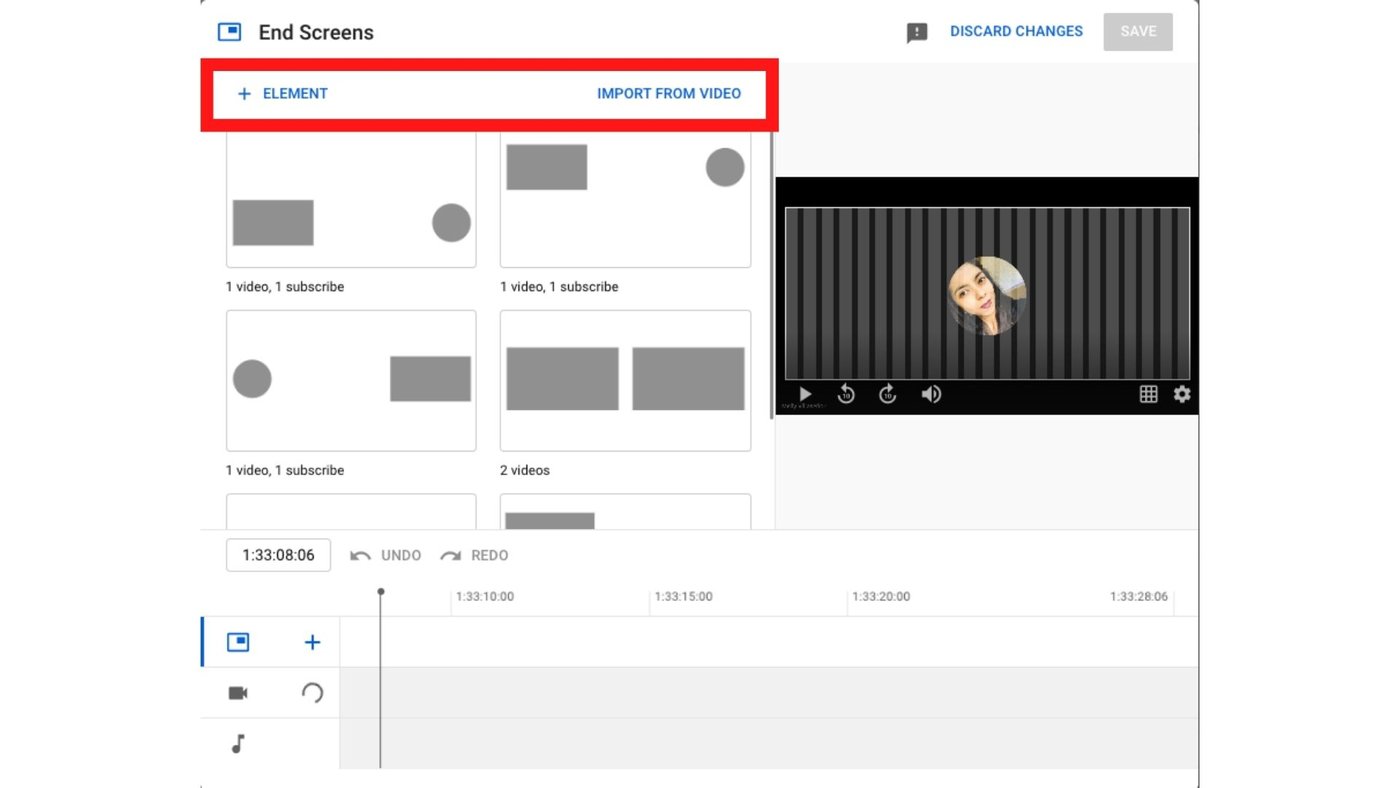
Task: Select the end screen elements track icon
Action: (237, 642)
